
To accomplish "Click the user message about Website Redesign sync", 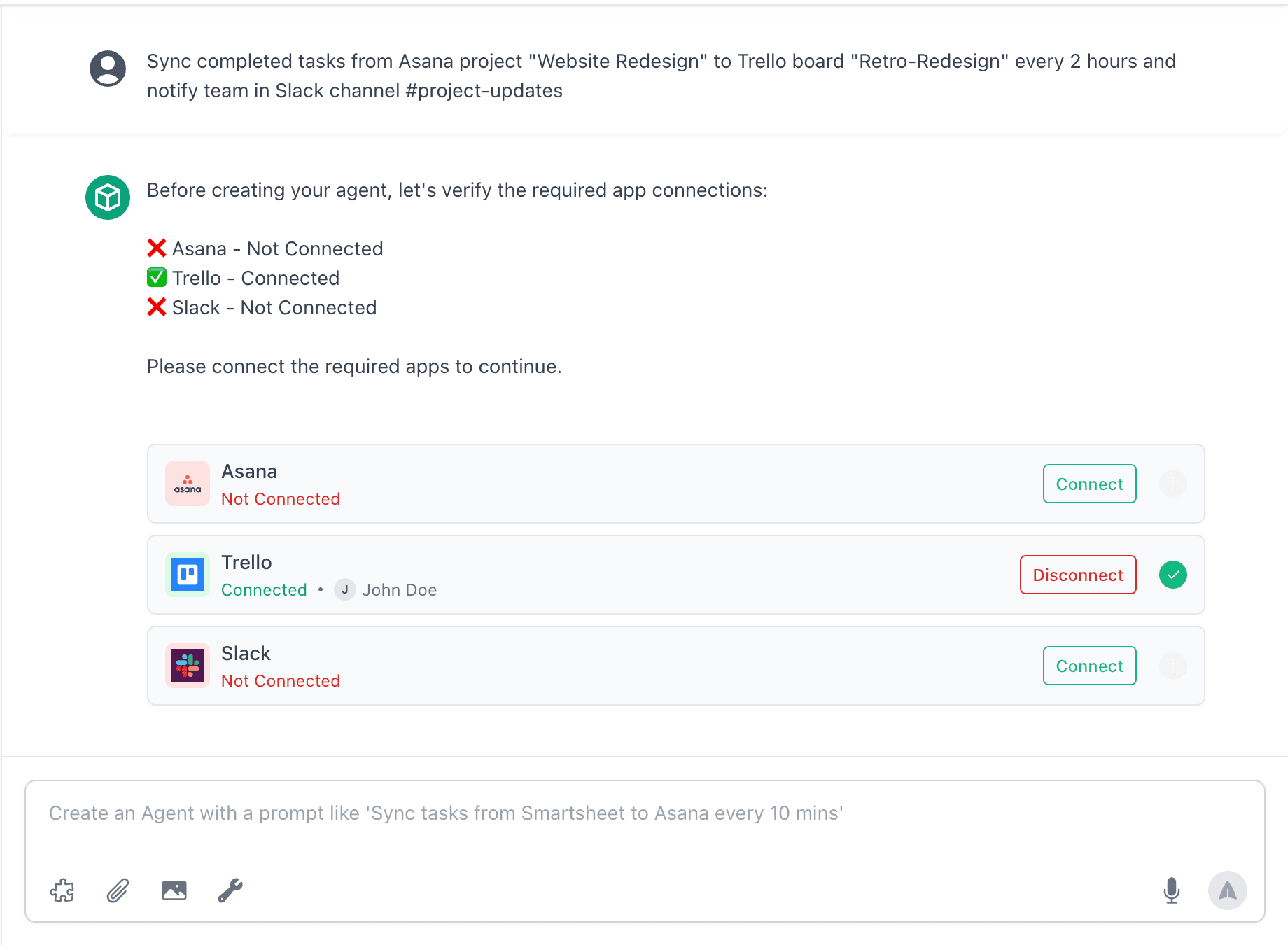I will [661, 76].
